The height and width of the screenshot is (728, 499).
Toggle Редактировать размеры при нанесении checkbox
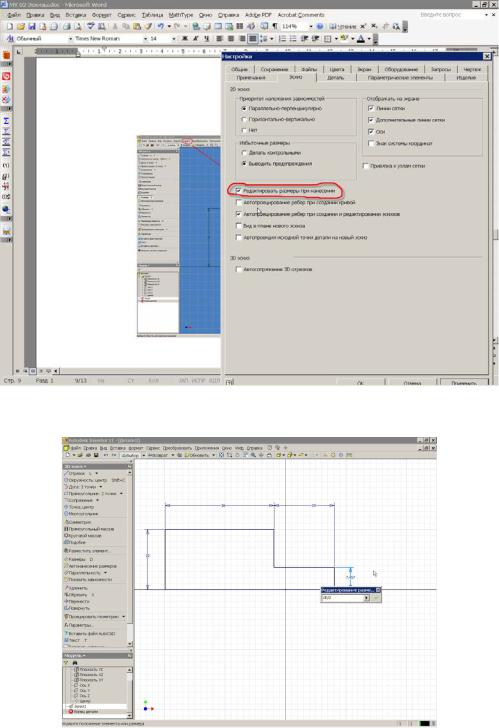point(239,191)
